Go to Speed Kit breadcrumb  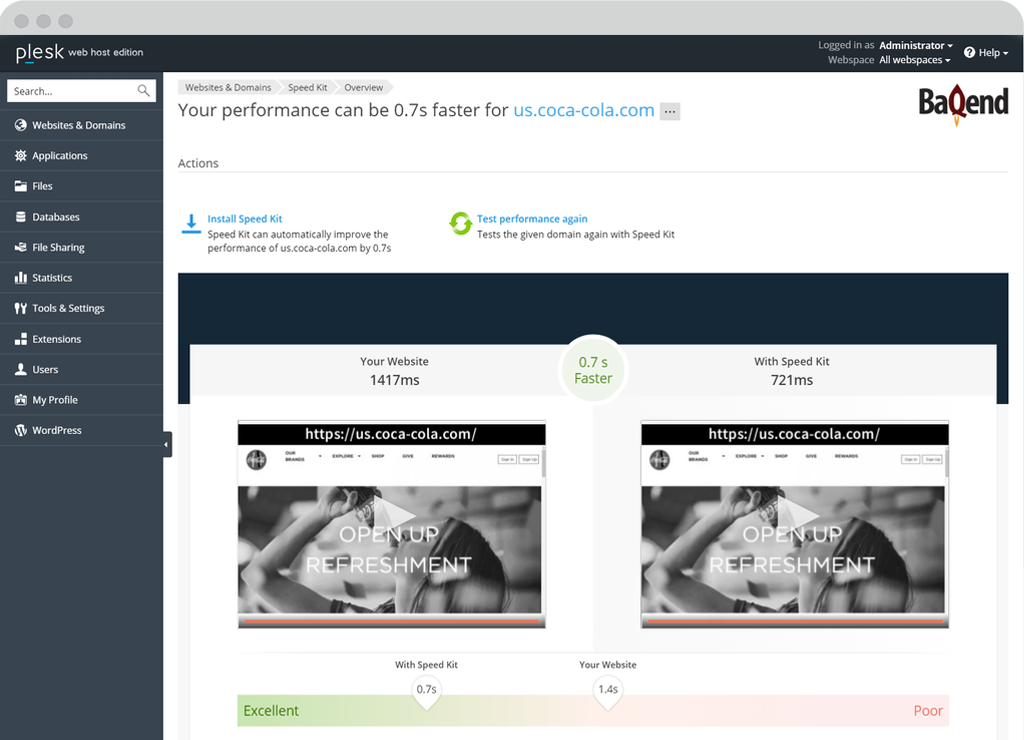tap(308, 88)
